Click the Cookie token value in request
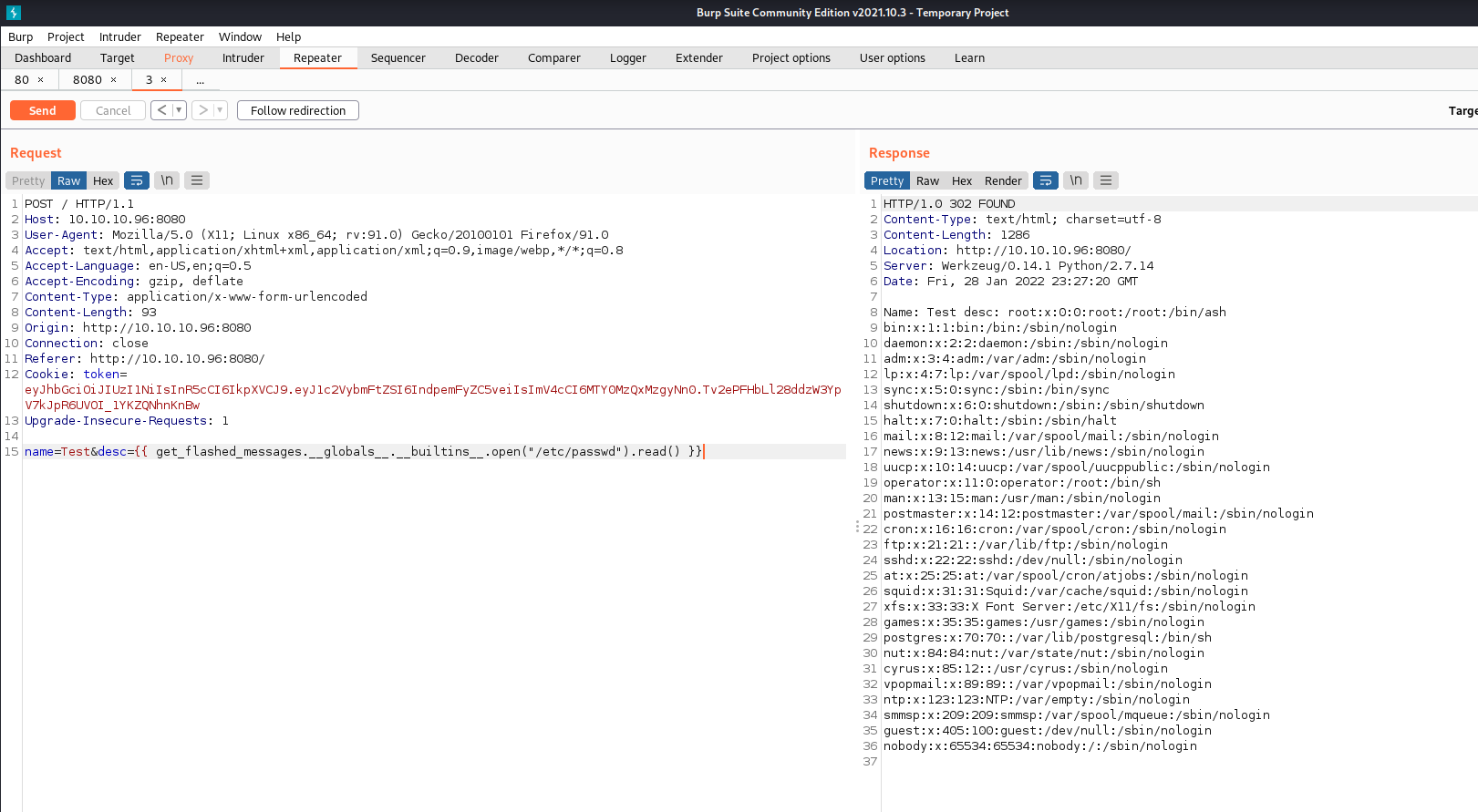 pos(433,397)
